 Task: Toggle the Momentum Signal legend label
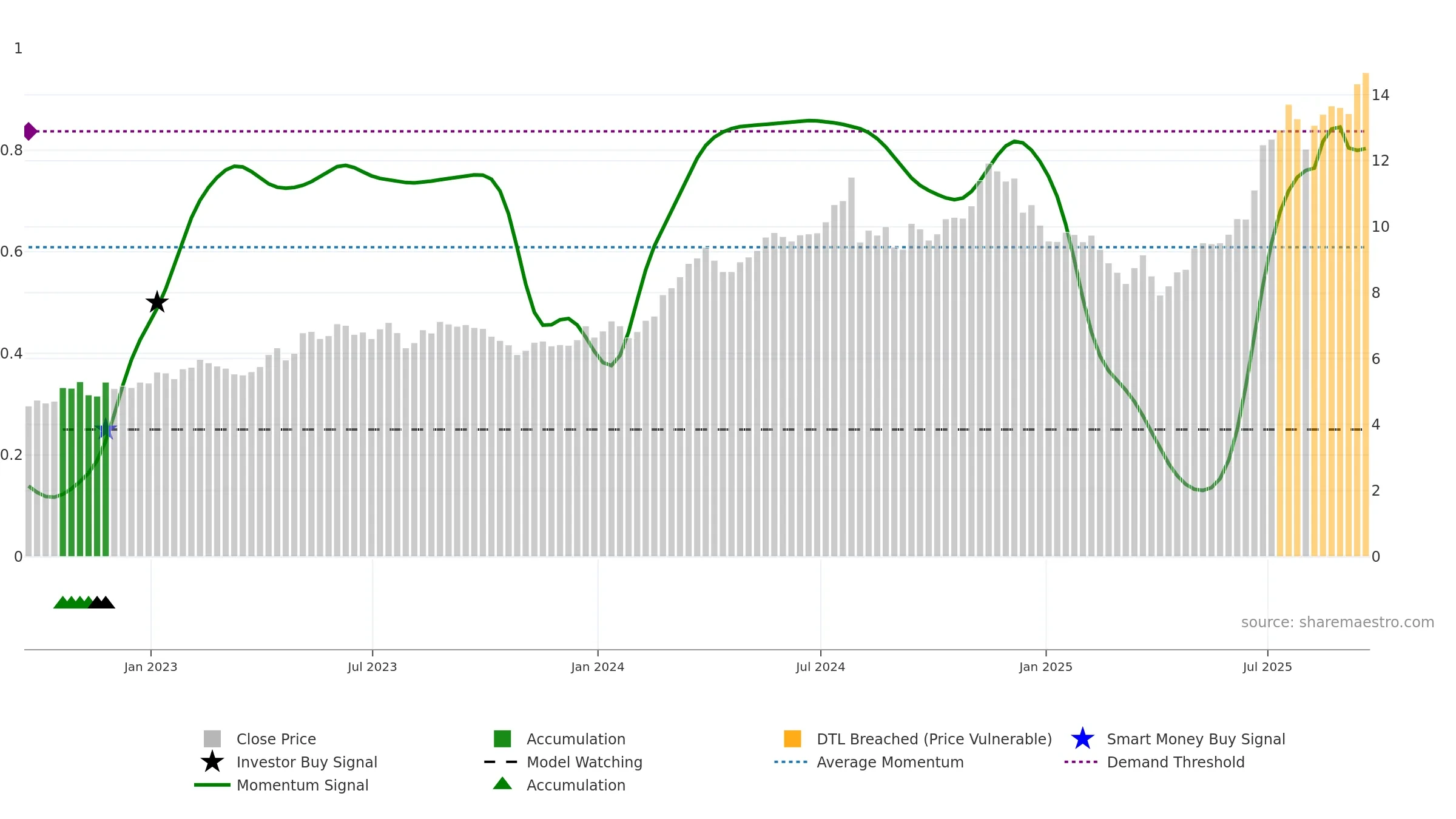point(302,785)
